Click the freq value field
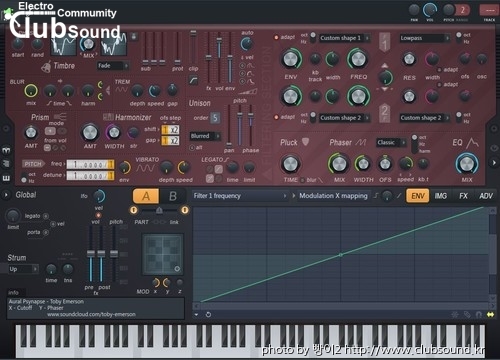The height and width of the screenshot is (360, 500). 90,164
